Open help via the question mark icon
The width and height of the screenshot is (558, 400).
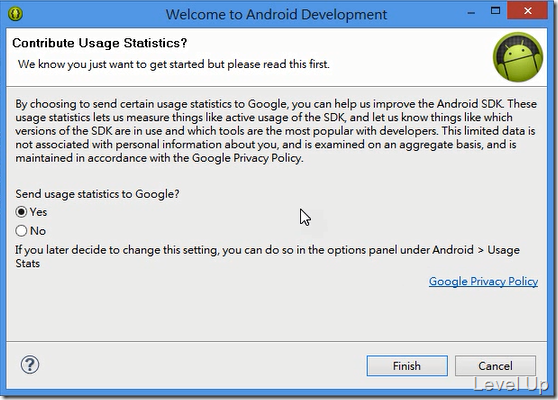30,365
